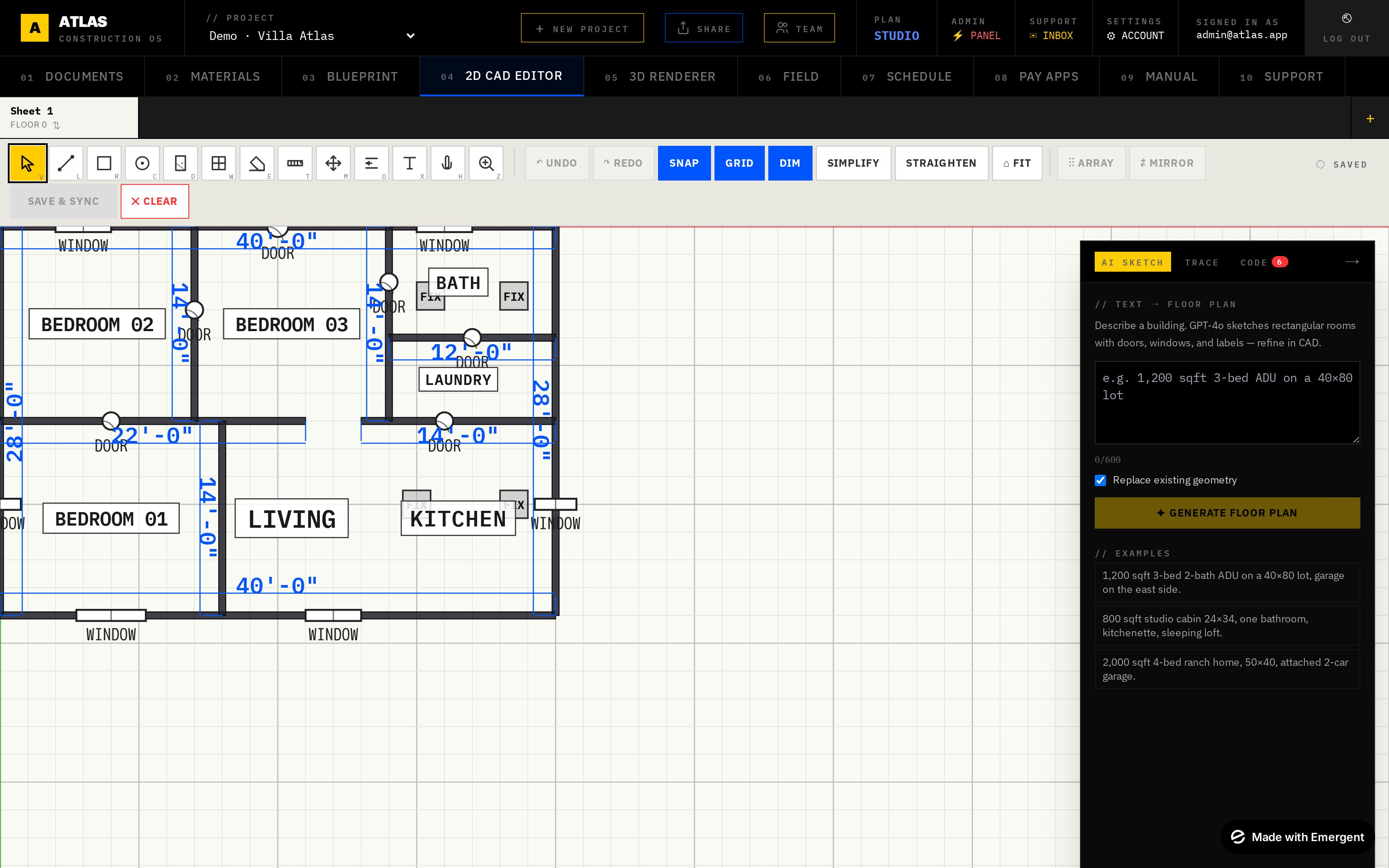Swap floor using Sheet 1 arrows icon
The image size is (1389, 868).
click(x=56, y=125)
